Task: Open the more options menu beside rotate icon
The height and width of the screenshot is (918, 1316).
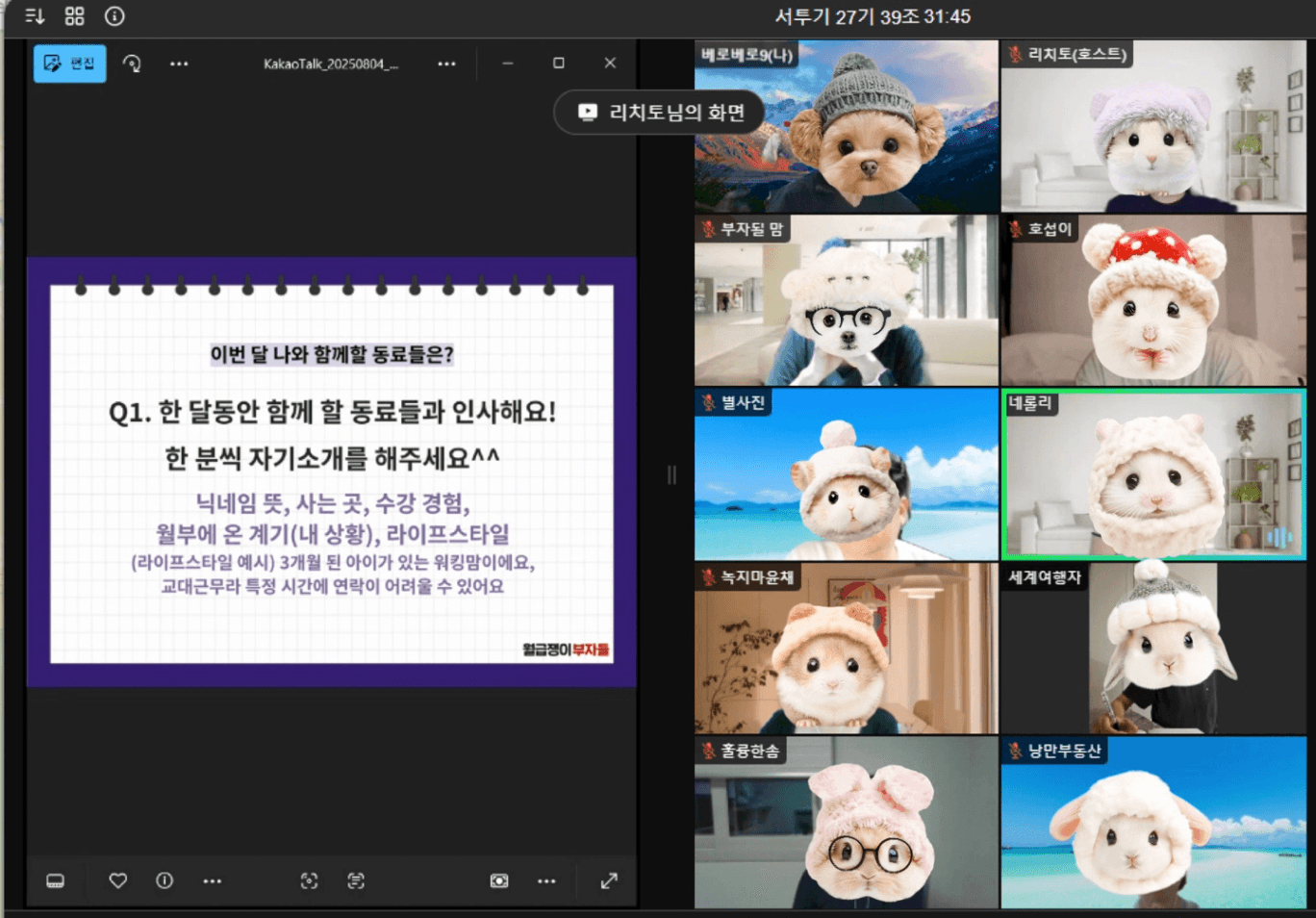Action: pos(179,64)
